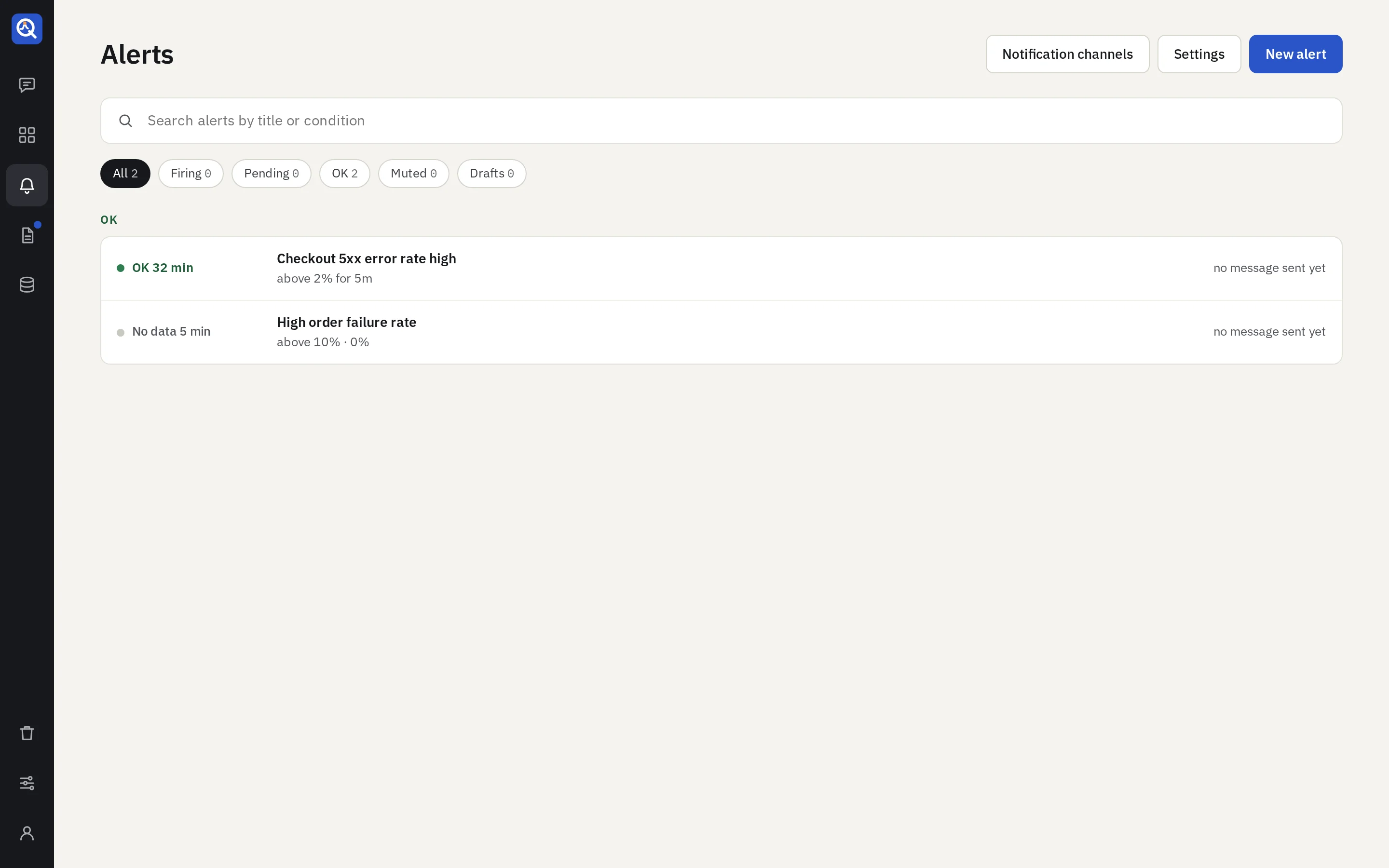Select the All 2 filter tab

point(125,174)
